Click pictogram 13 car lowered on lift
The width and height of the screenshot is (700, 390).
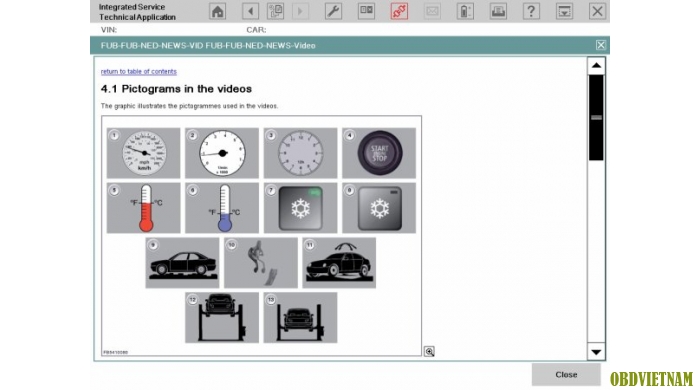pos(300,318)
